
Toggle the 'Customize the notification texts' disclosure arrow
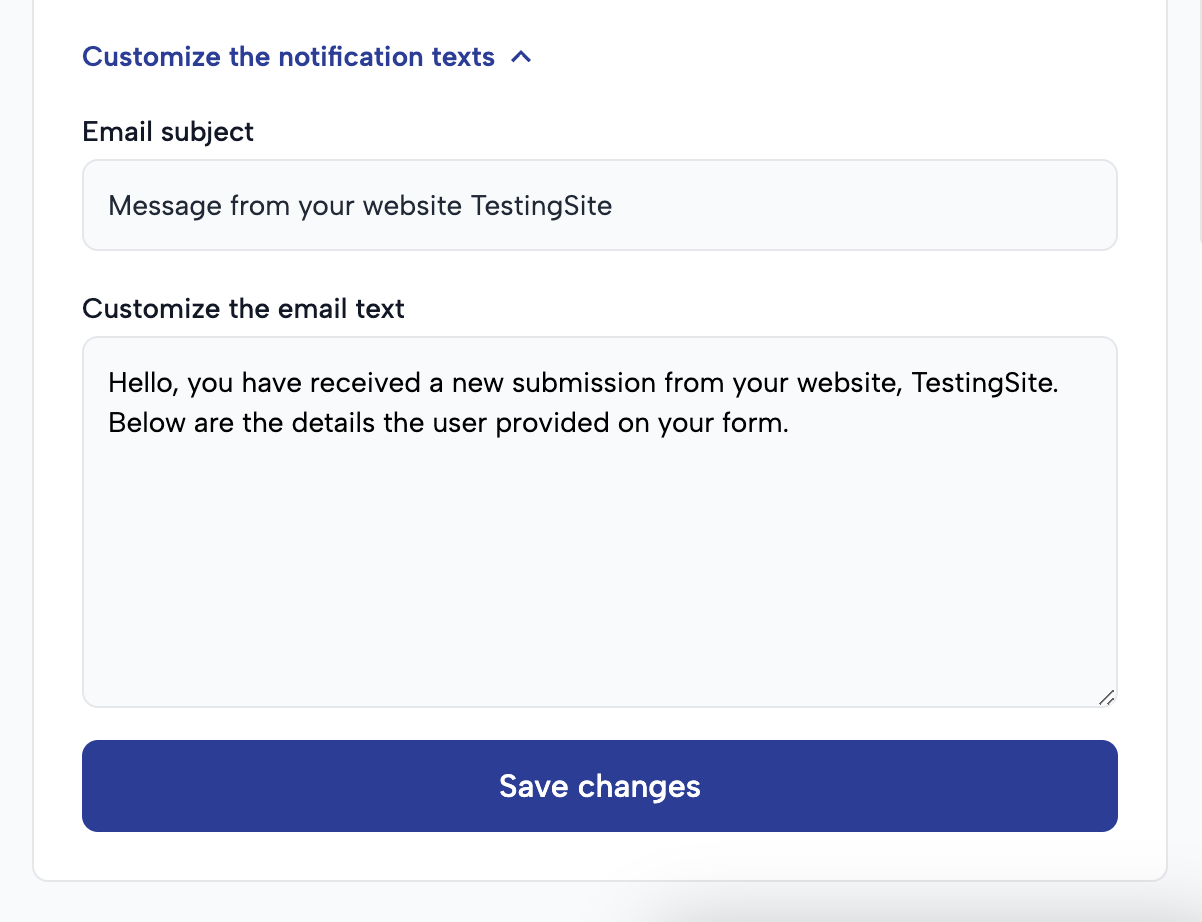pos(522,57)
